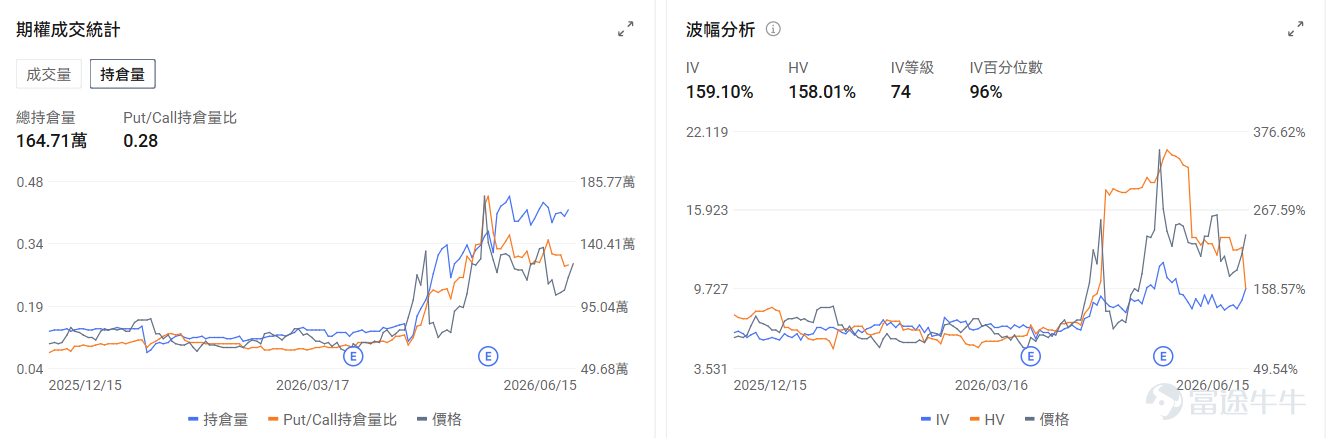
Task: Click the 總持倉量 value 164.71萬
Action: point(51,141)
